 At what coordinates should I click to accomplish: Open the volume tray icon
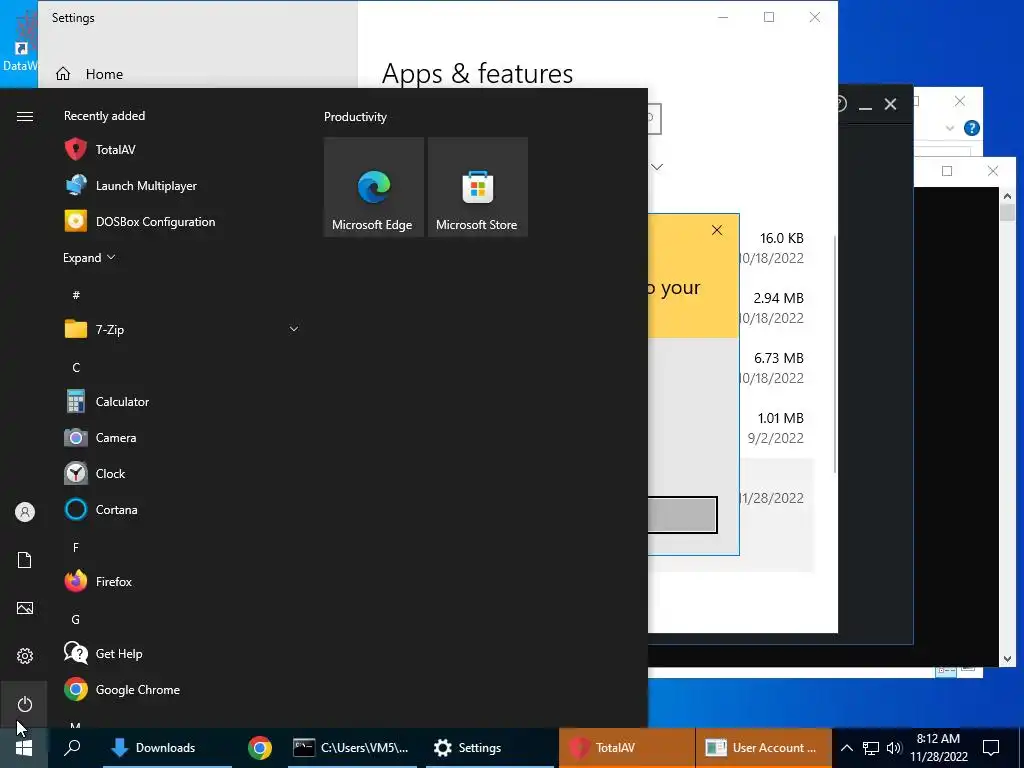tap(894, 748)
